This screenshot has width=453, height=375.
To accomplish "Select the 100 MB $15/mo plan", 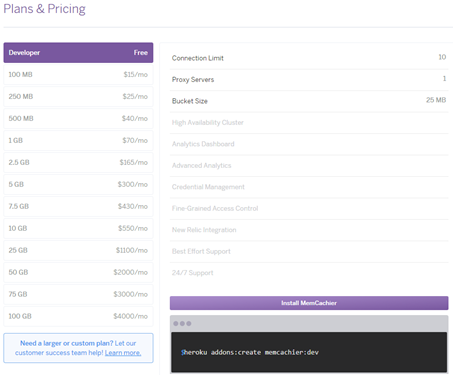I will click(x=78, y=74).
